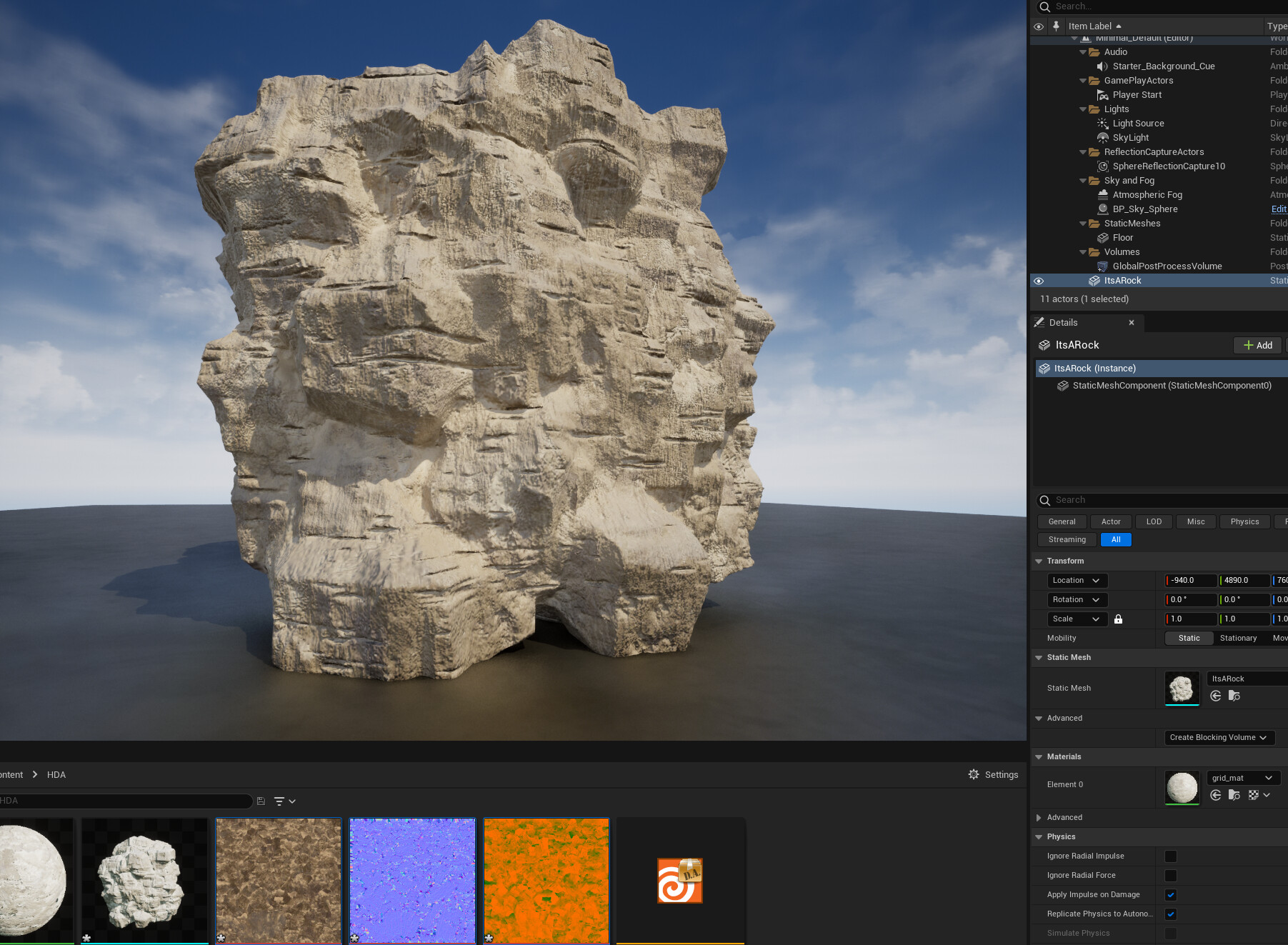Use Content Browser selection for Static Mesh
The width and height of the screenshot is (1288, 945).
[1217, 696]
